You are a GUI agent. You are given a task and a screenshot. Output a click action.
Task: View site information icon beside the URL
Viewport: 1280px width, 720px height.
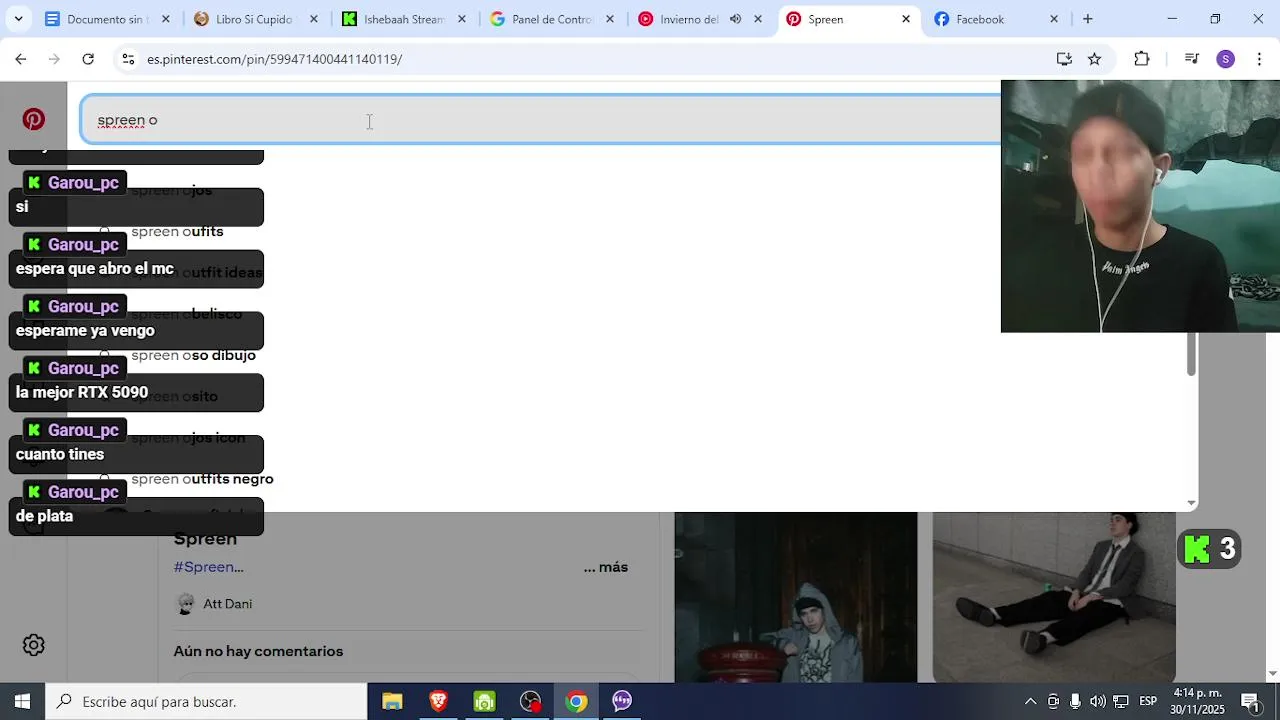tap(128, 59)
